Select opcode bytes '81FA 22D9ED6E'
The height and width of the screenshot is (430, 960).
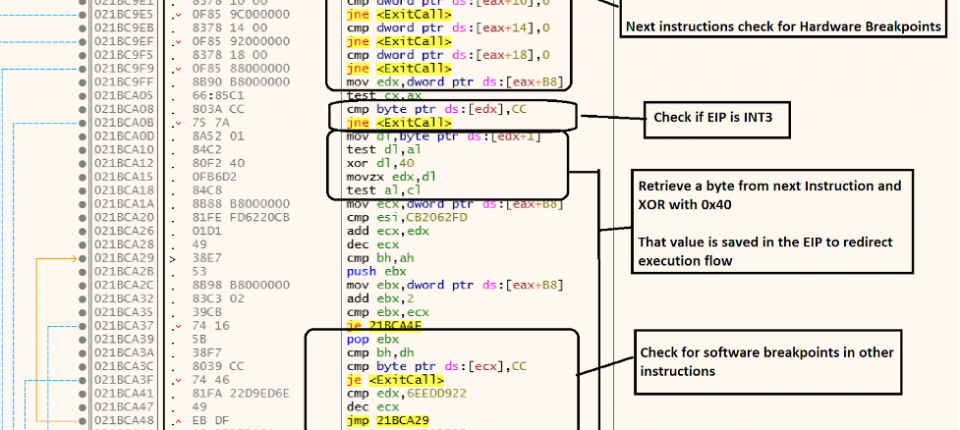[x=239, y=393]
